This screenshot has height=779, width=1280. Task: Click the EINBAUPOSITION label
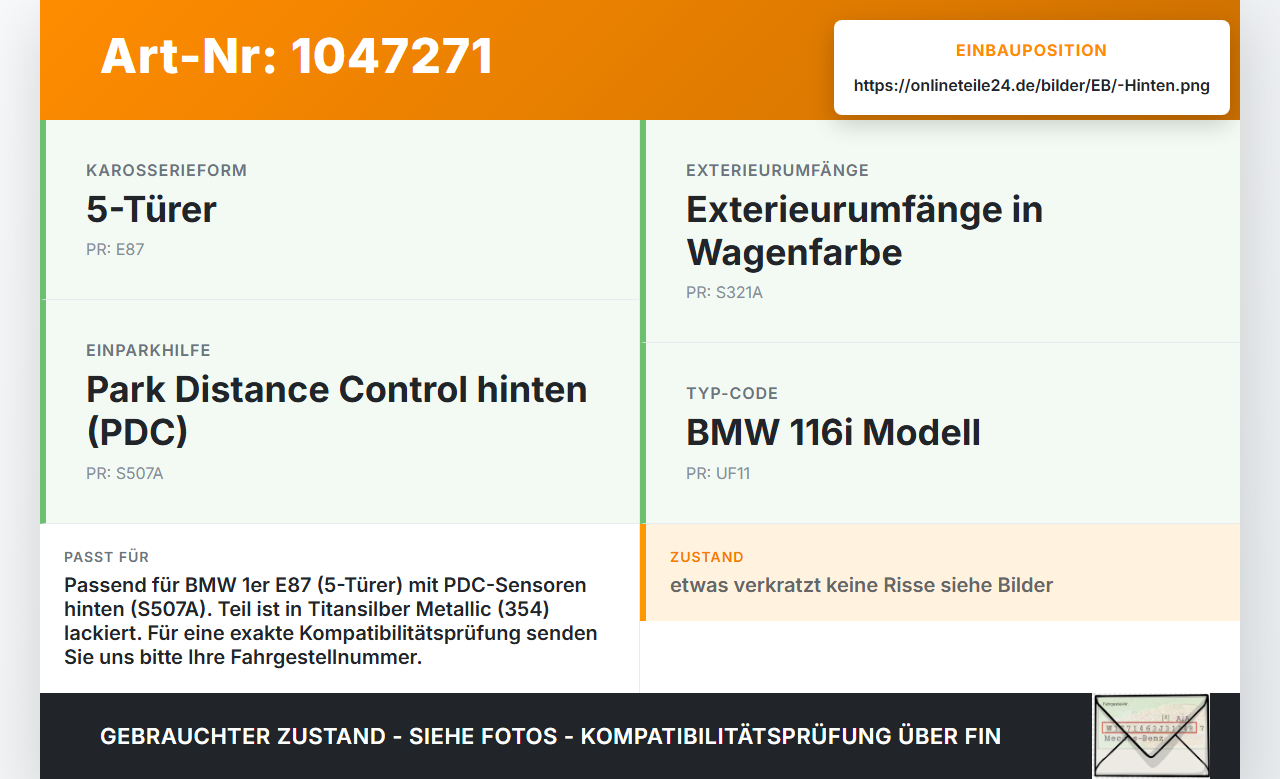tap(1032, 51)
